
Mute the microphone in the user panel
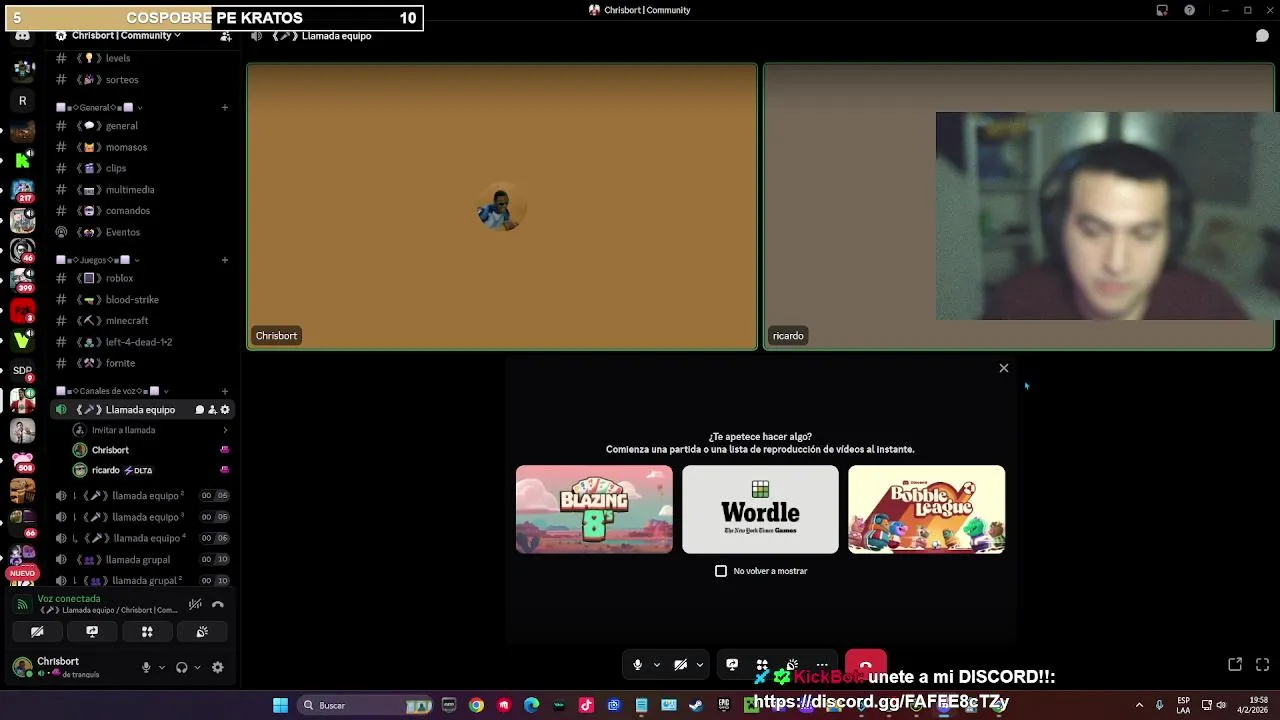click(146, 667)
